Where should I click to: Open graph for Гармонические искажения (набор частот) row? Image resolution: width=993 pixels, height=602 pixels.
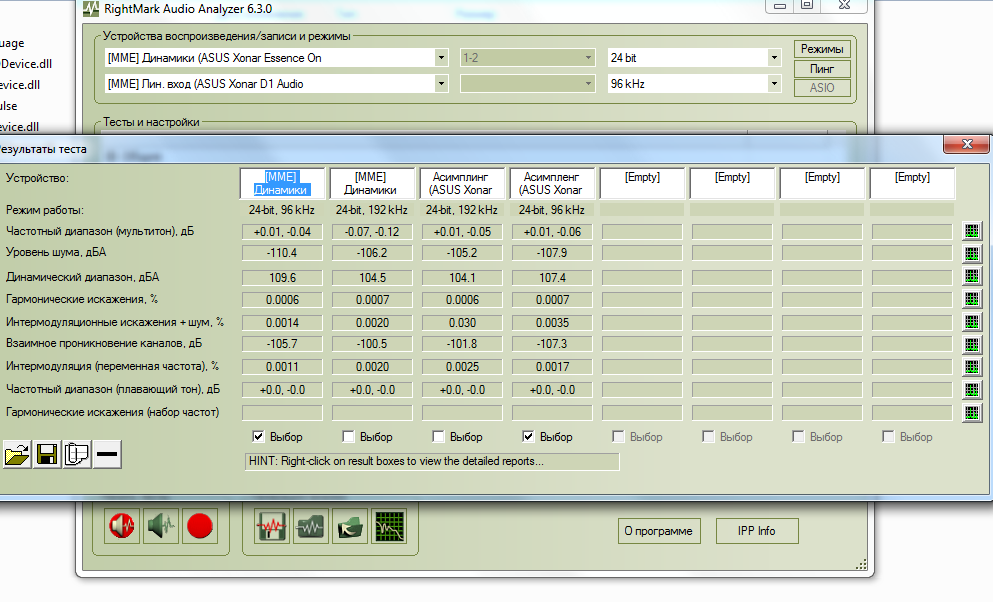(971, 413)
